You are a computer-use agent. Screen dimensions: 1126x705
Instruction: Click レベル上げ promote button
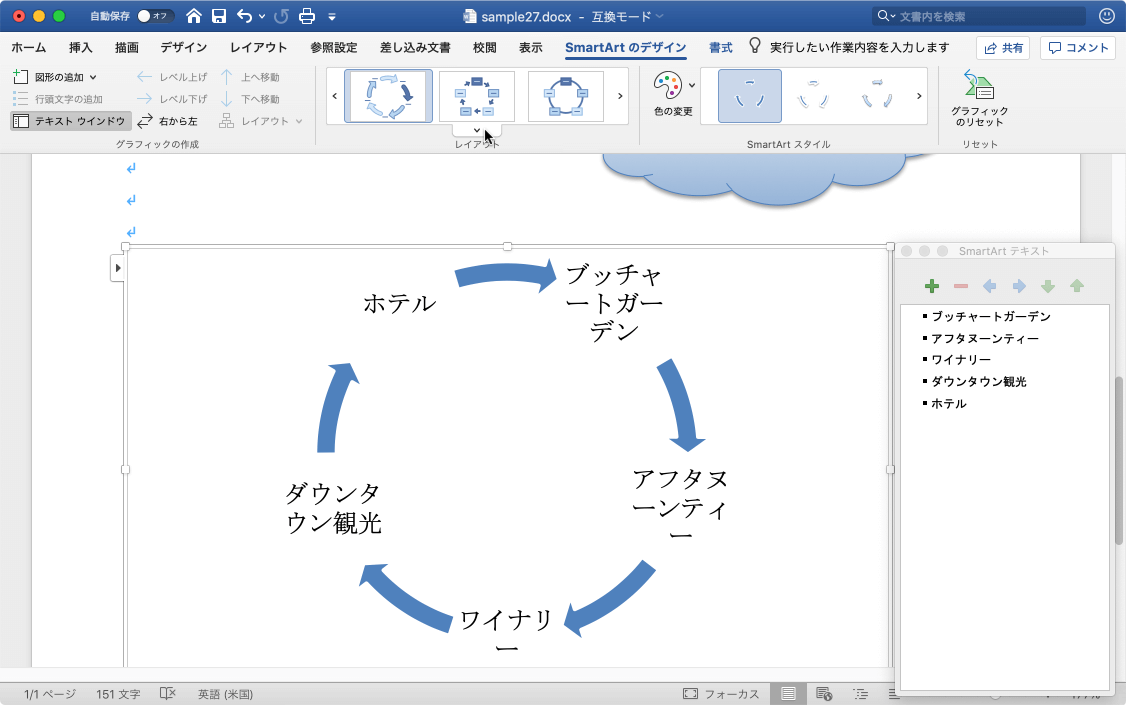point(172,77)
